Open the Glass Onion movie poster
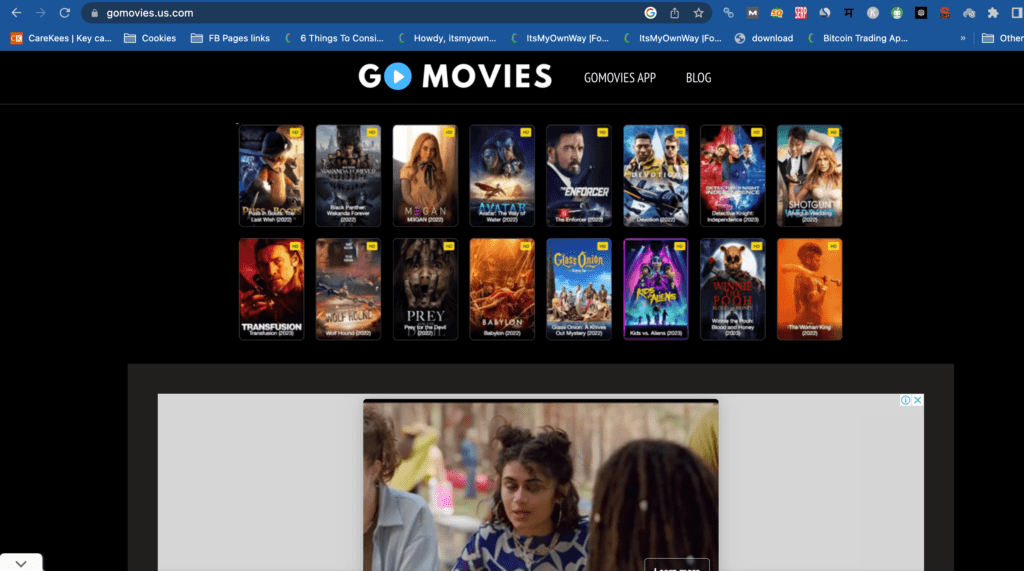Image resolution: width=1024 pixels, height=571 pixels. coord(579,289)
